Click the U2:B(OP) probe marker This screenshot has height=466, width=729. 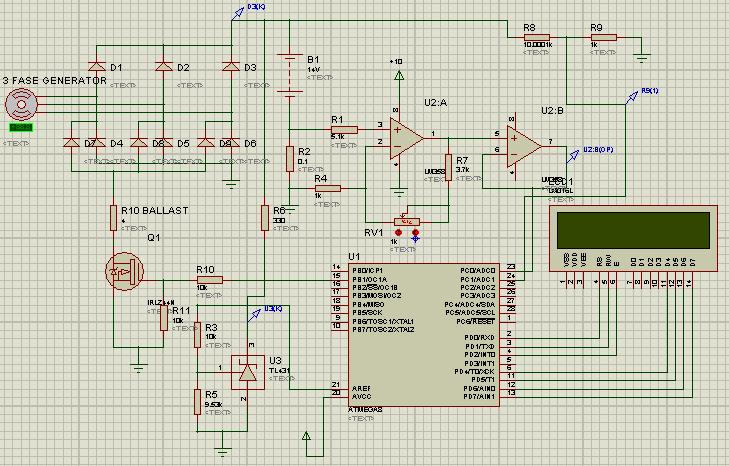pos(573,157)
